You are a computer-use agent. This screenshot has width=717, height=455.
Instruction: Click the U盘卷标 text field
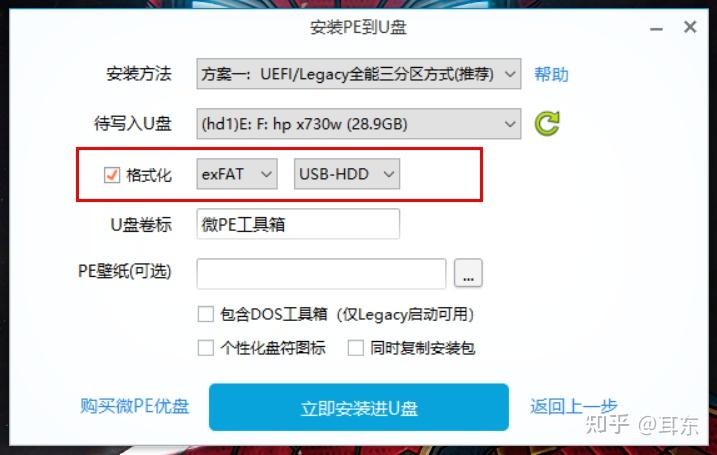(298, 224)
